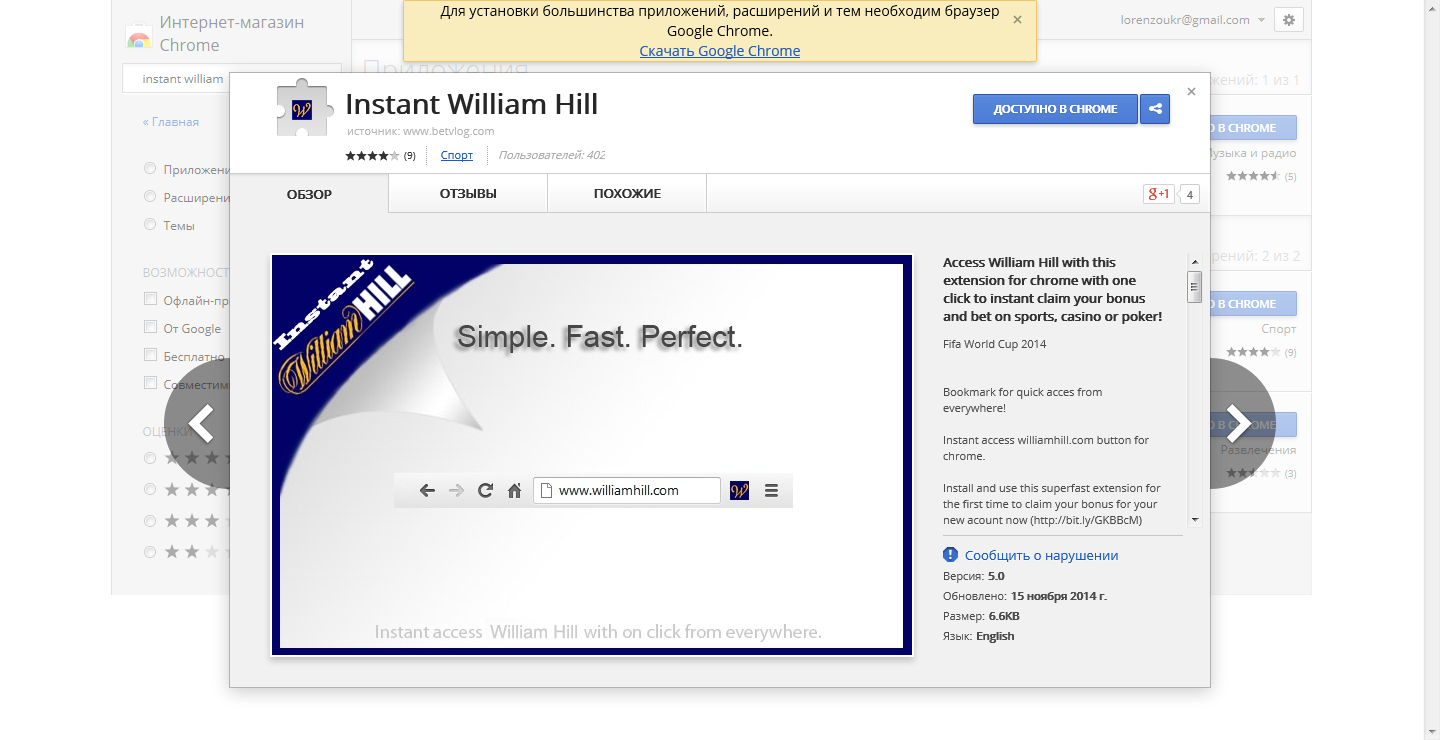The height and width of the screenshot is (740, 1440).
Task: Dismiss the yellow Chrome download banner
Action: pos(1017,20)
